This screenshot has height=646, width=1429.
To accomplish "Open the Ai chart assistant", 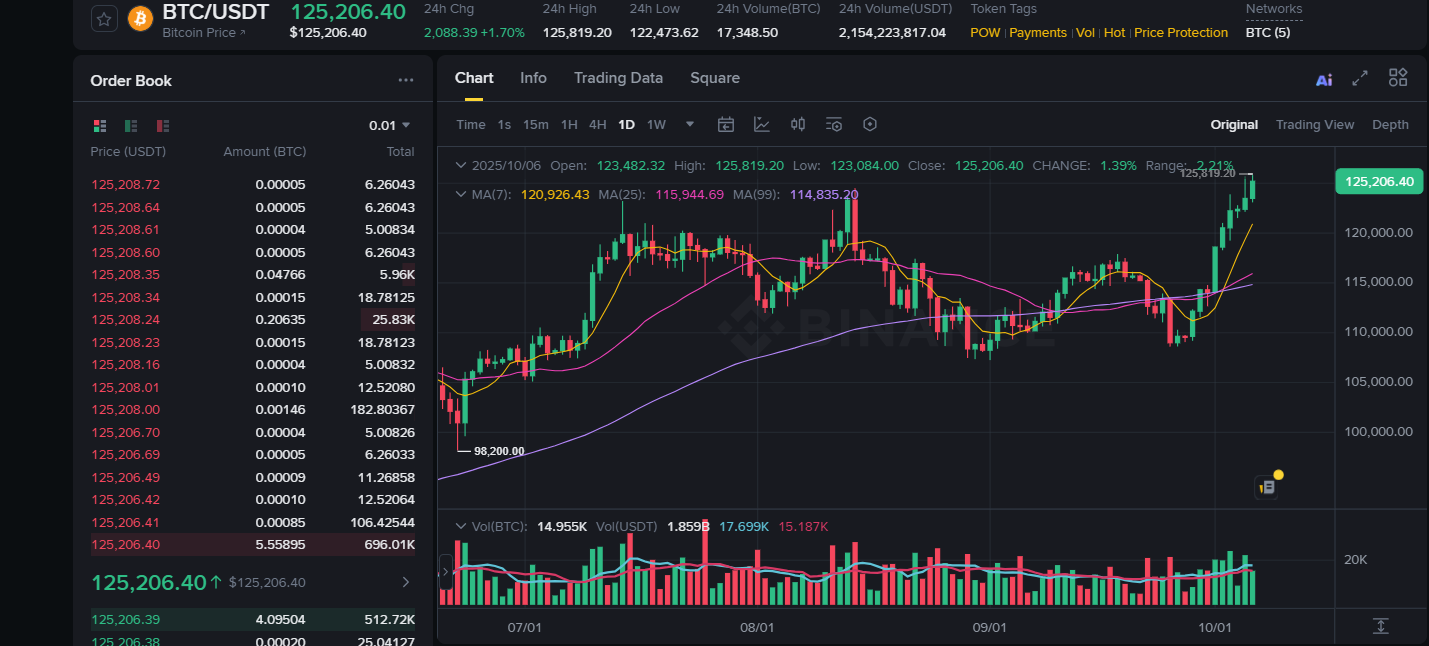I will click(x=1324, y=77).
